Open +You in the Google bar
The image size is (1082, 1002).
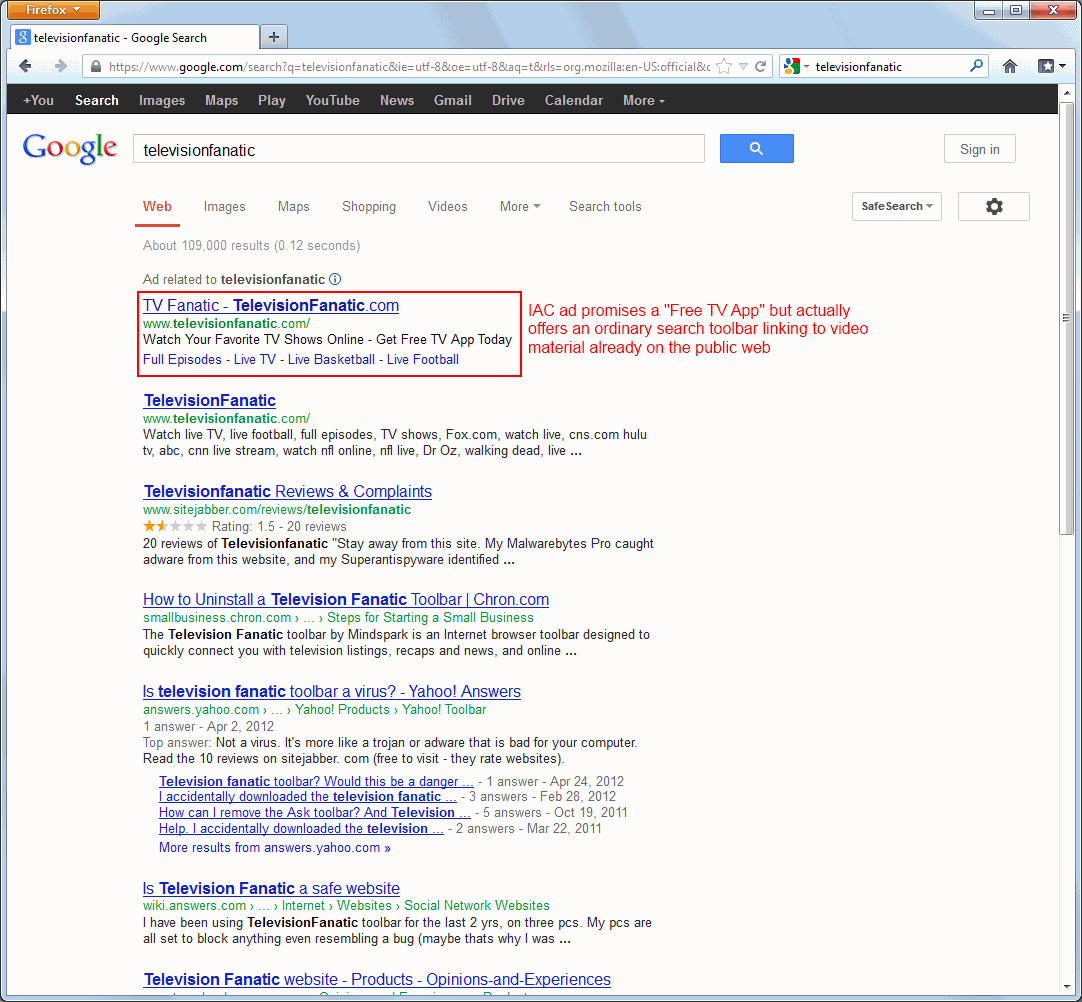[38, 100]
